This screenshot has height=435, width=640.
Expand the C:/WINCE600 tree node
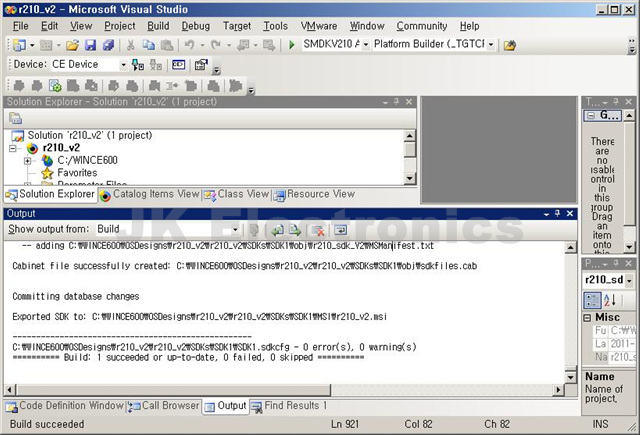(27, 161)
